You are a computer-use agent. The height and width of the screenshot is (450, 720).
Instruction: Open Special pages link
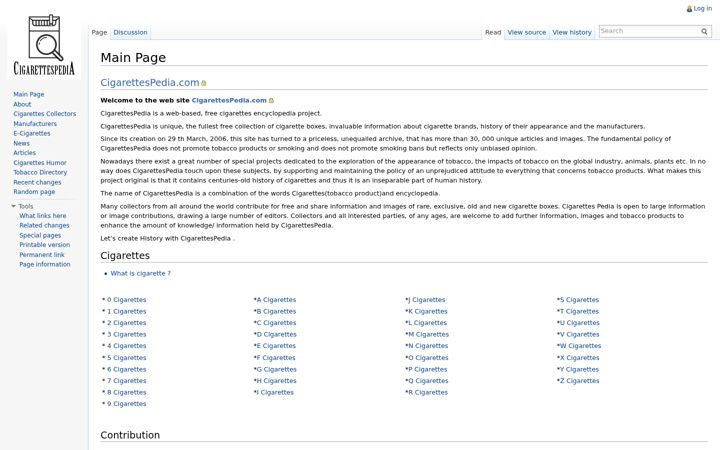[x=40, y=235]
